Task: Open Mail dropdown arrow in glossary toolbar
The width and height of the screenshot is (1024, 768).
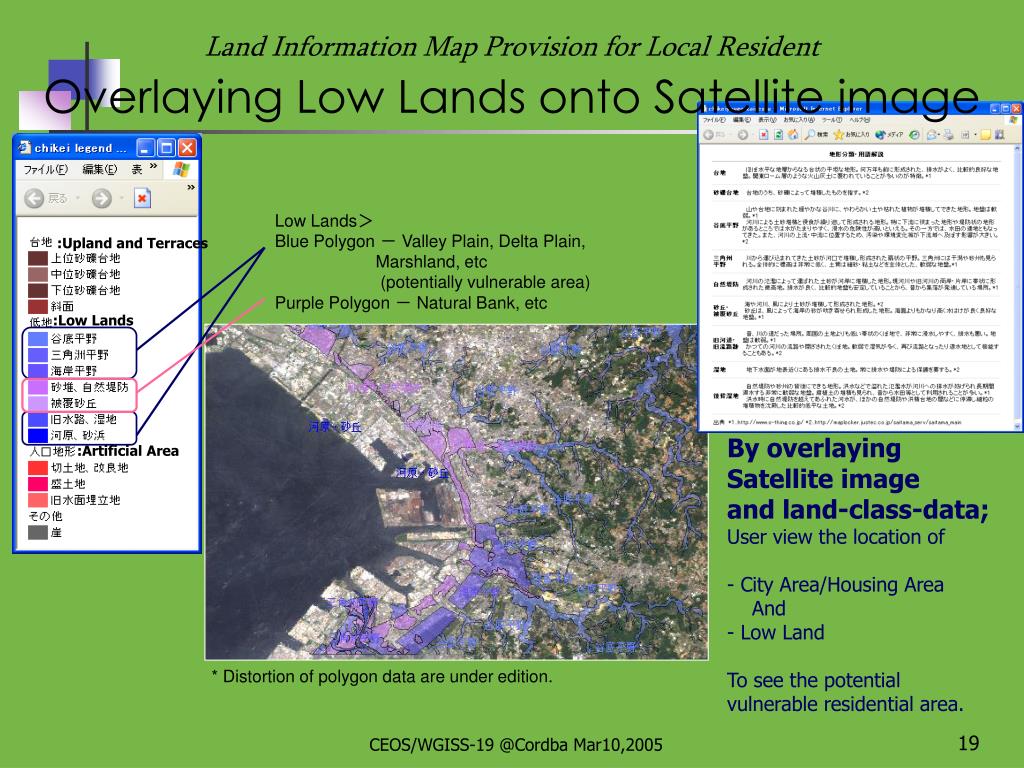Action: pos(939,135)
